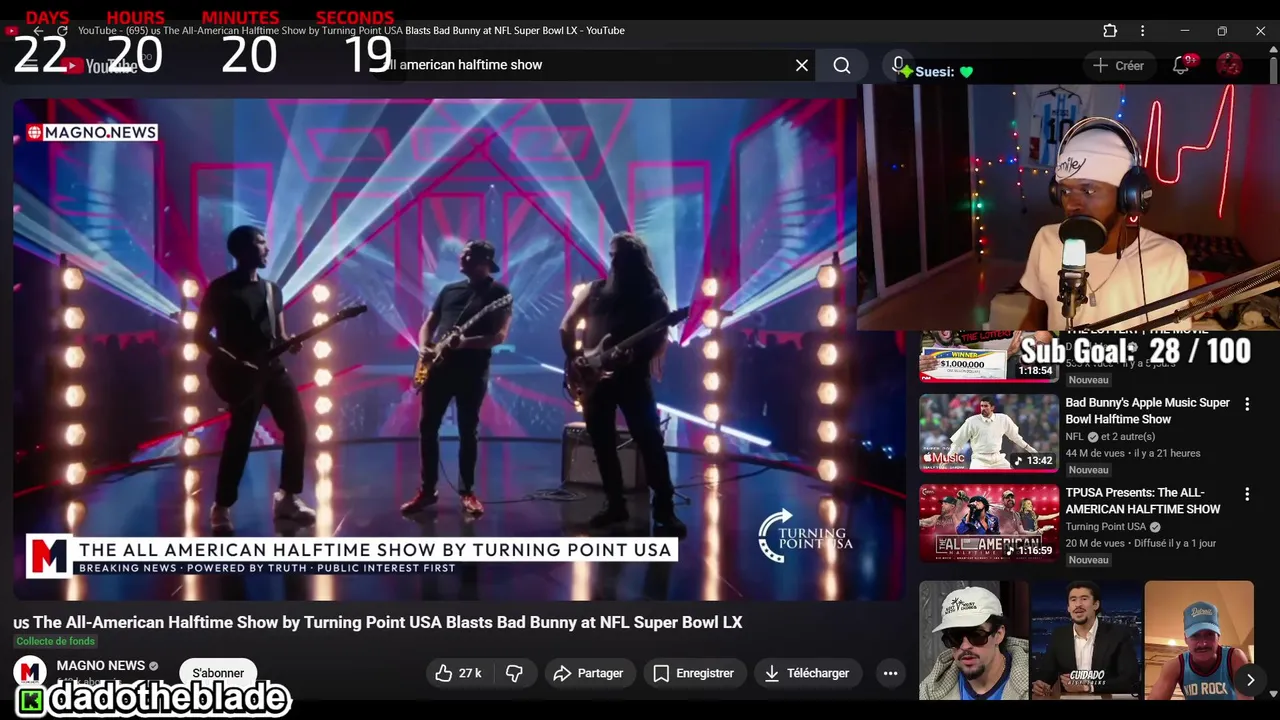Play the CUIDADO short thumbnail
1280x720 pixels.
pyautogui.click(x=1086, y=640)
